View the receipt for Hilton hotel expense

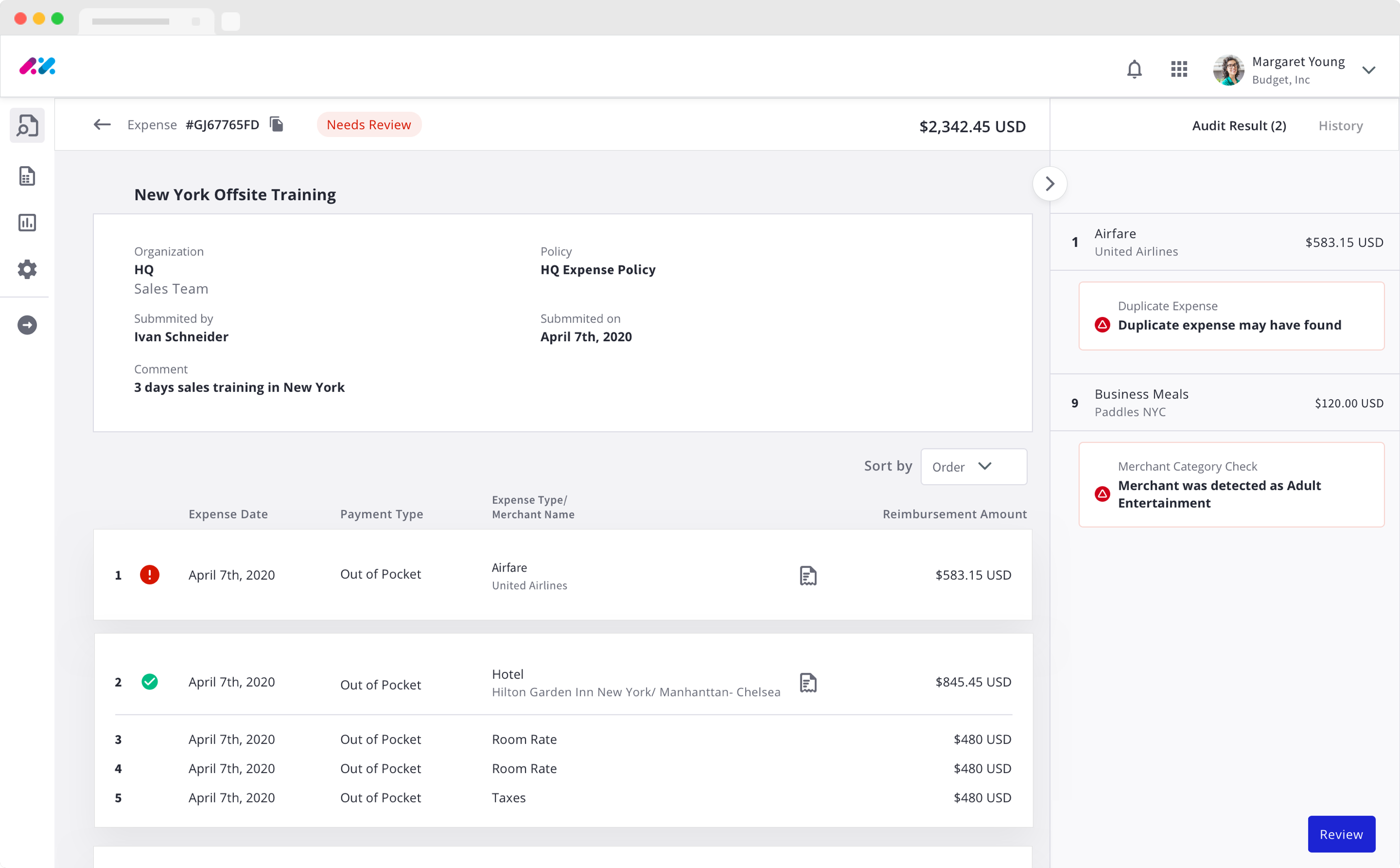point(808,683)
